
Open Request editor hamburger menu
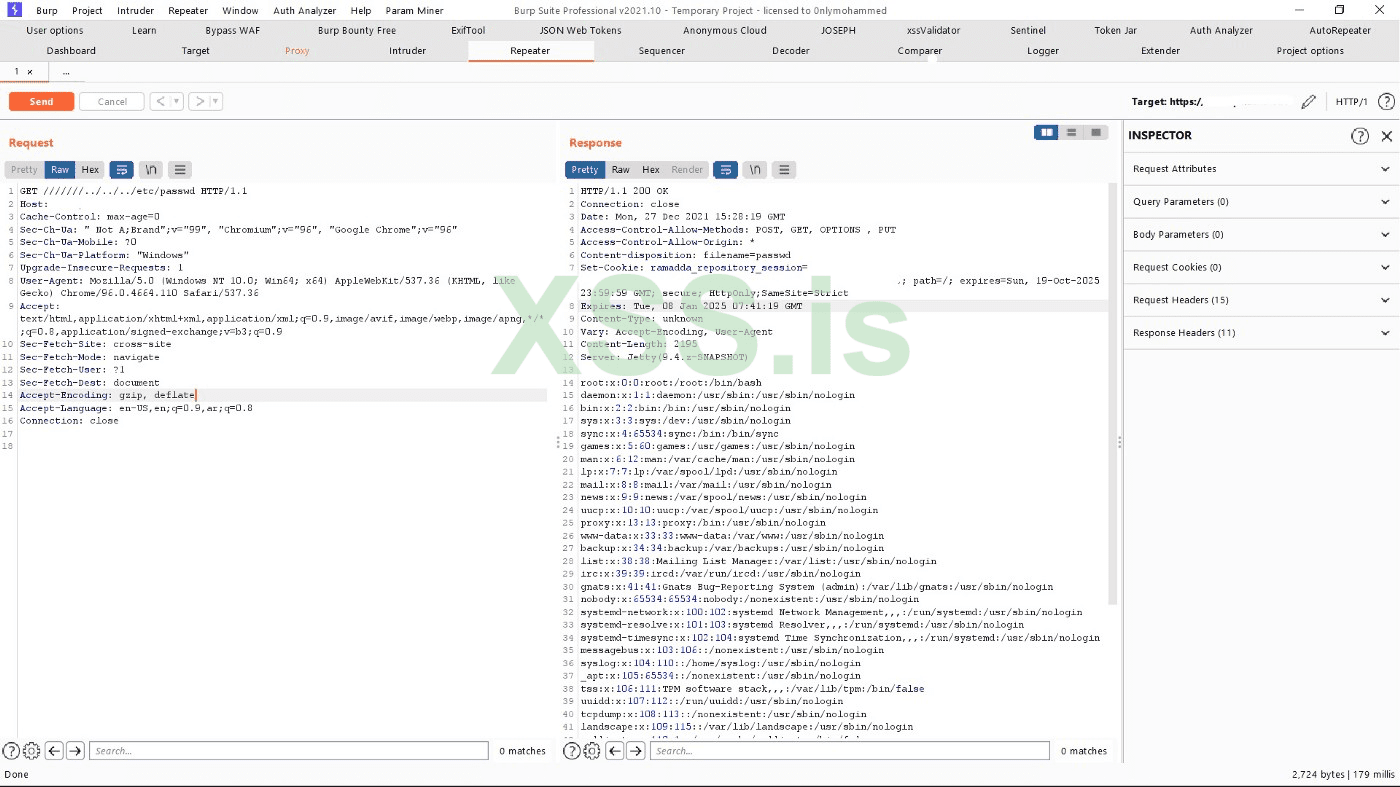point(179,170)
